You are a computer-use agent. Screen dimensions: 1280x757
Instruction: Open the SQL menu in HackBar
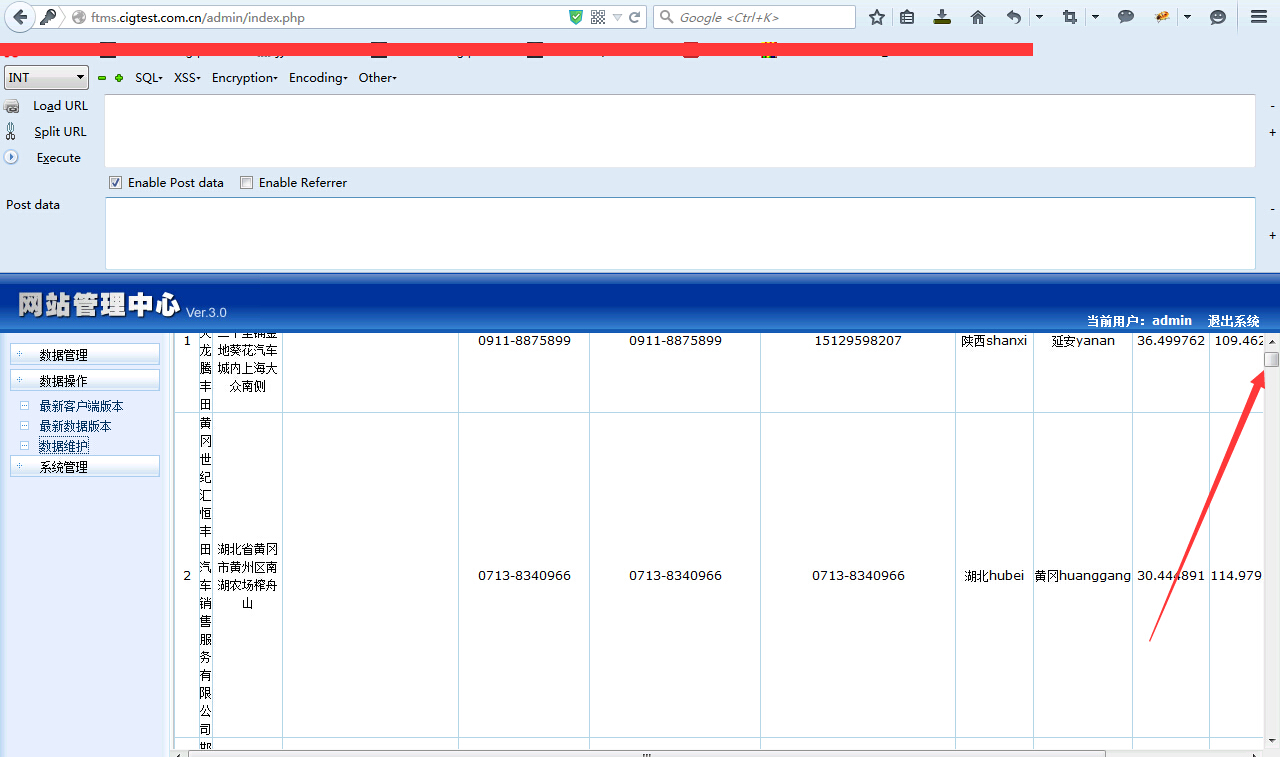pyautogui.click(x=149, y=78)
